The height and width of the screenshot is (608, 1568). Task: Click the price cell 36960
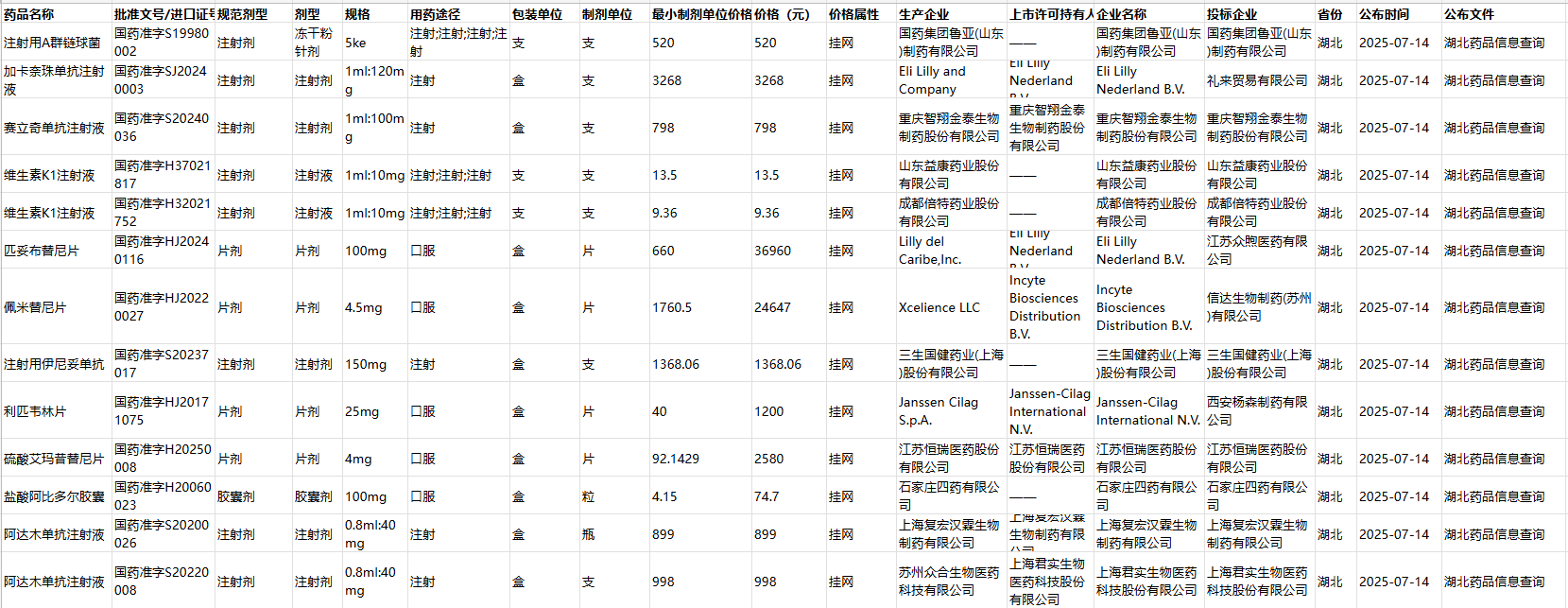tap(789, 251)
